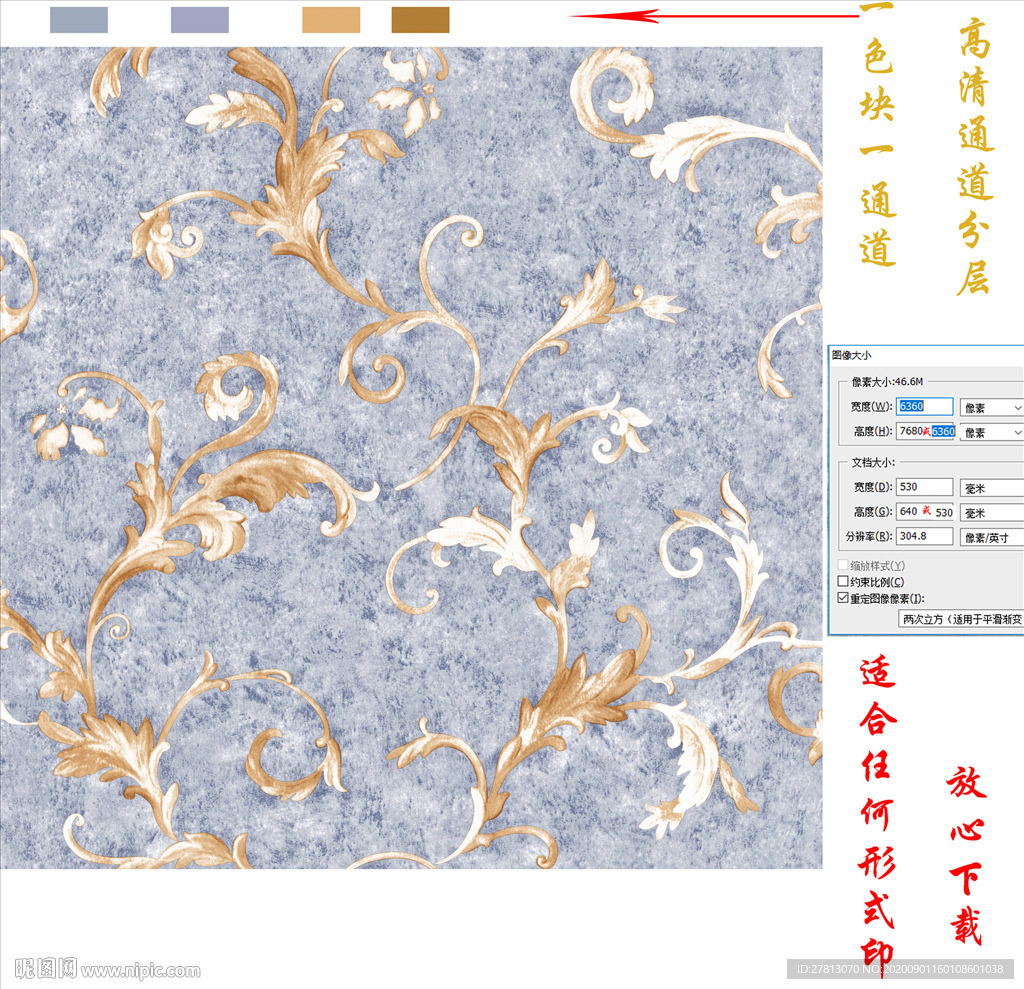Click the dark golden-brown color swatch
The image size is (1024, 989).
click(421, 20)
